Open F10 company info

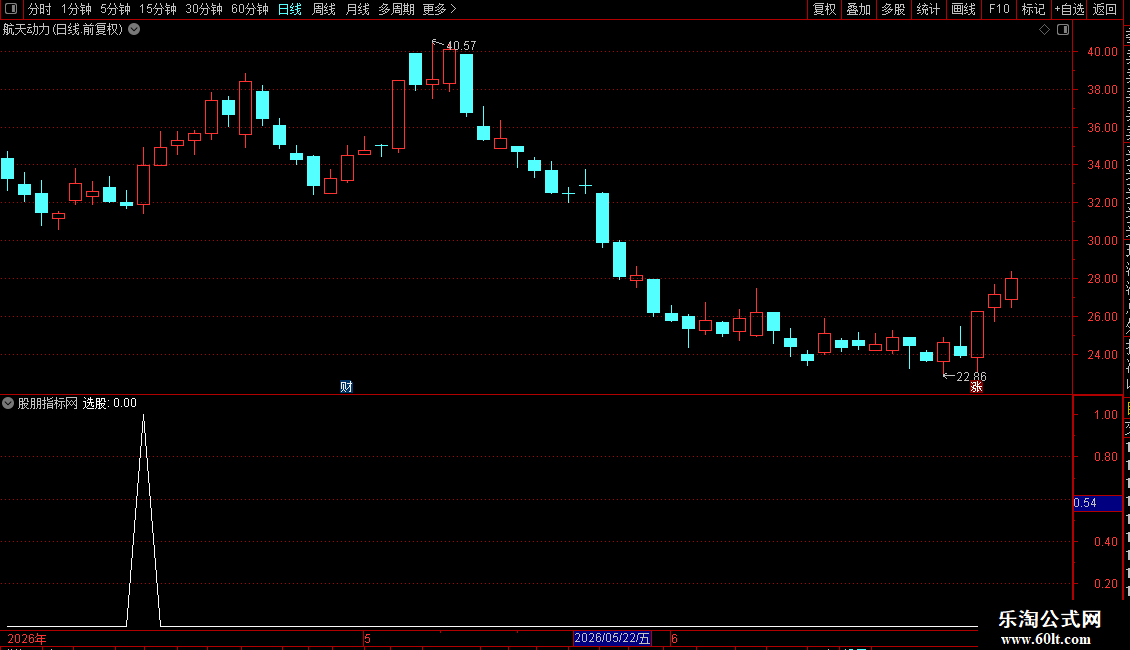999,9
